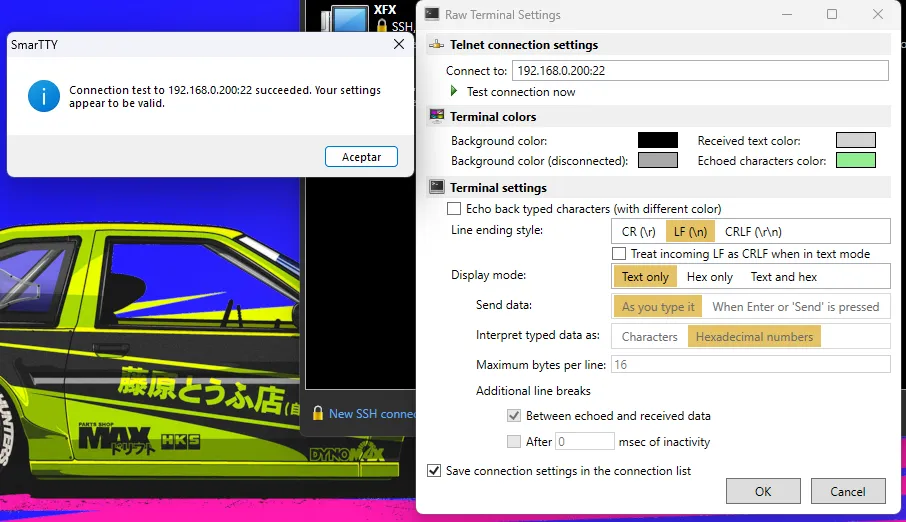Check Treat incoming LF as CRLF option
This screenshot has height=522, width=906.
point(619,254)
